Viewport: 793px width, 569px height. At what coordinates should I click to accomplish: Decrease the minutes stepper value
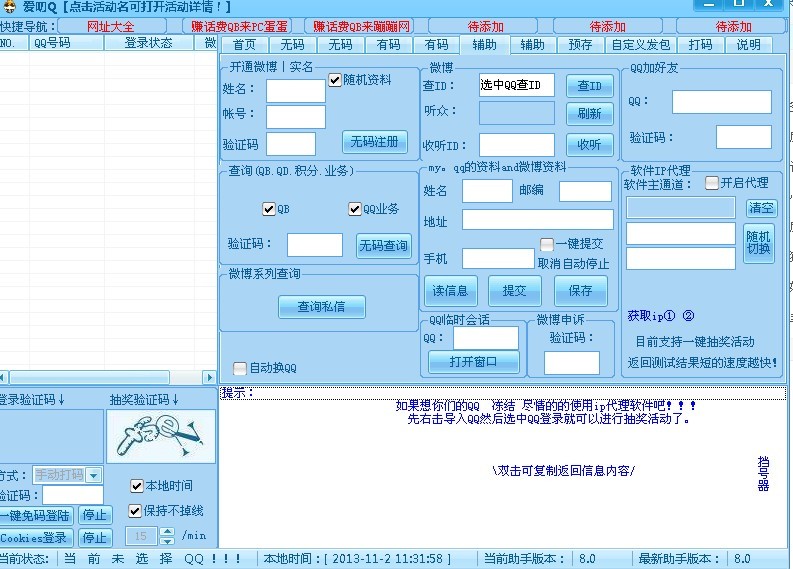click(167, 541)
